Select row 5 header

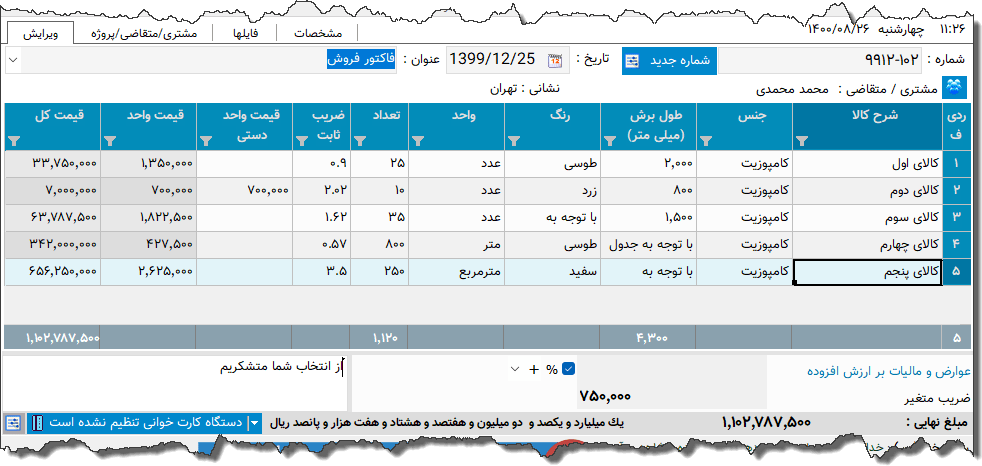(956, 272)
